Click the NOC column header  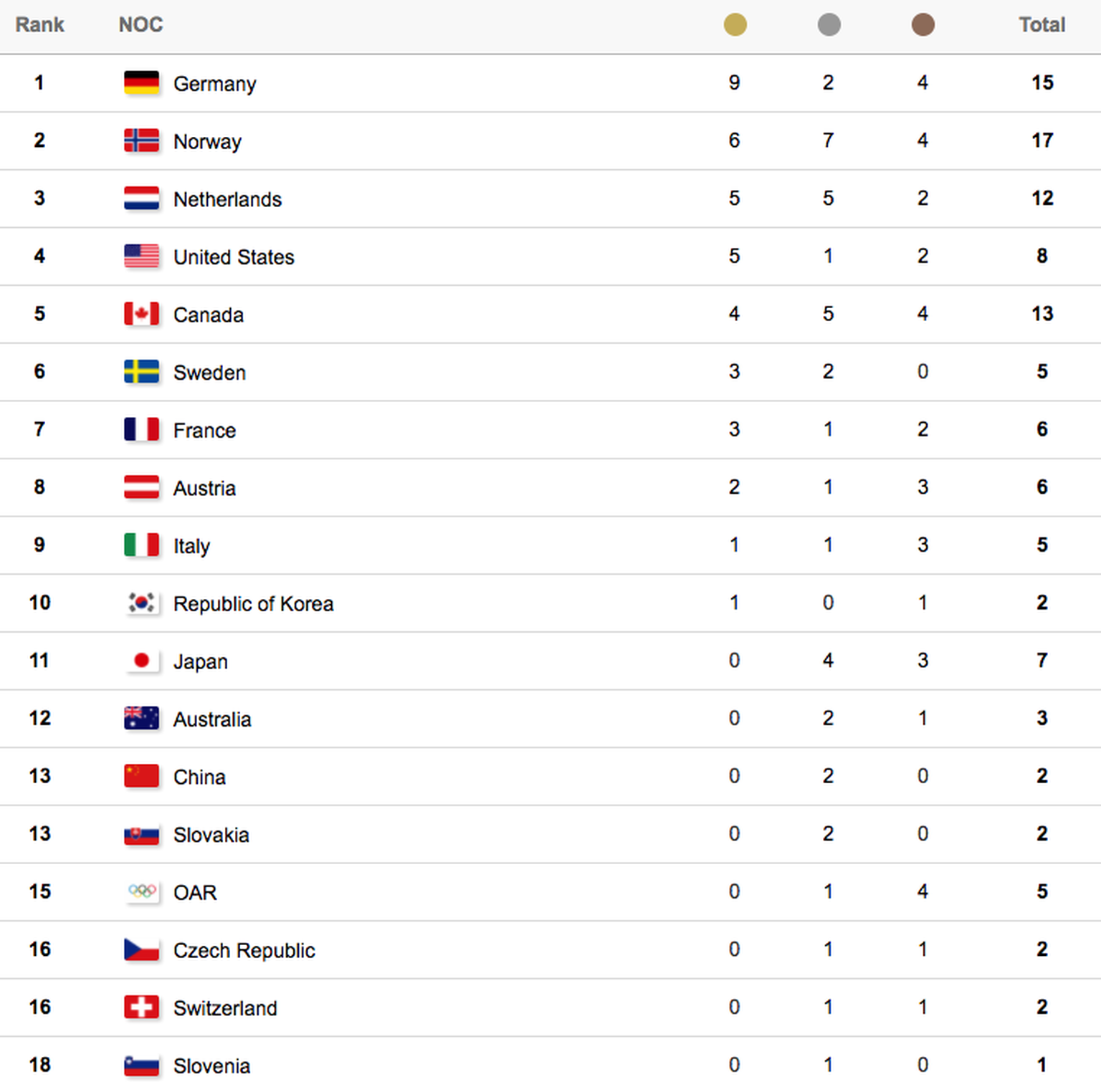[x=140, y=25]
